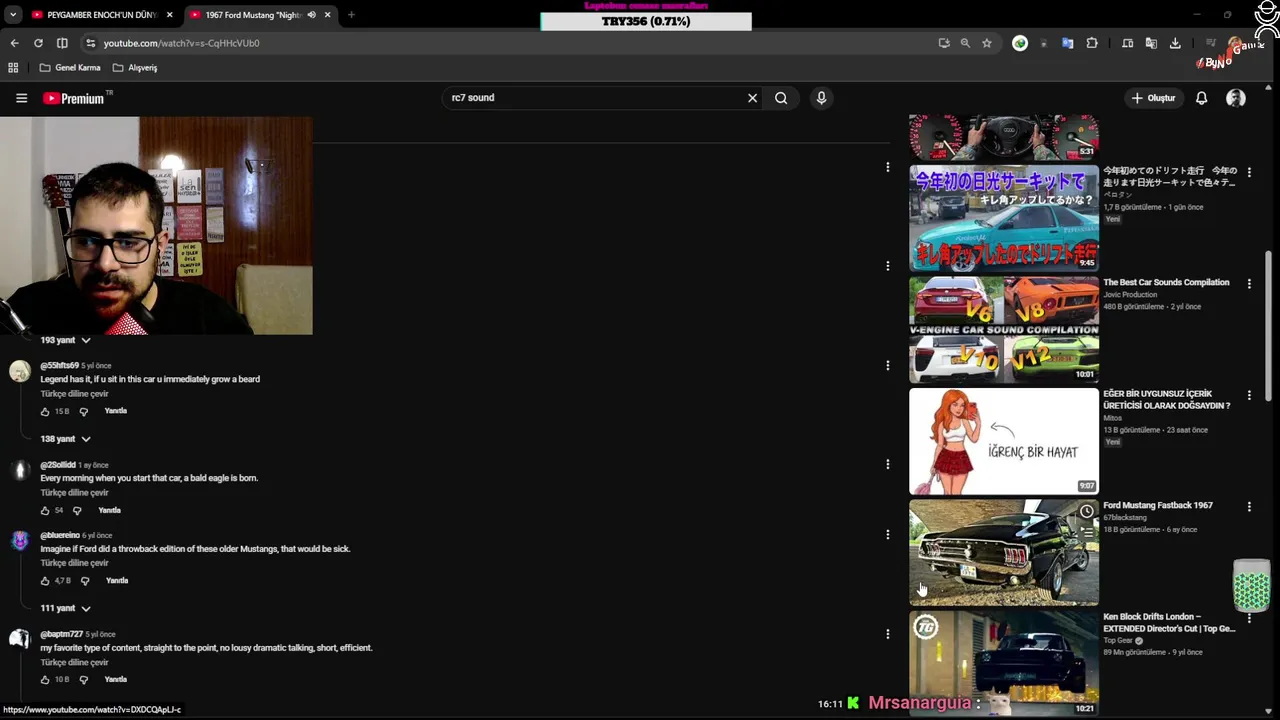The width and height of the screenshot is (1280, 720).
Task: Open Chrome apps grid in bookmarks bar
Action: tap(13, 68)
